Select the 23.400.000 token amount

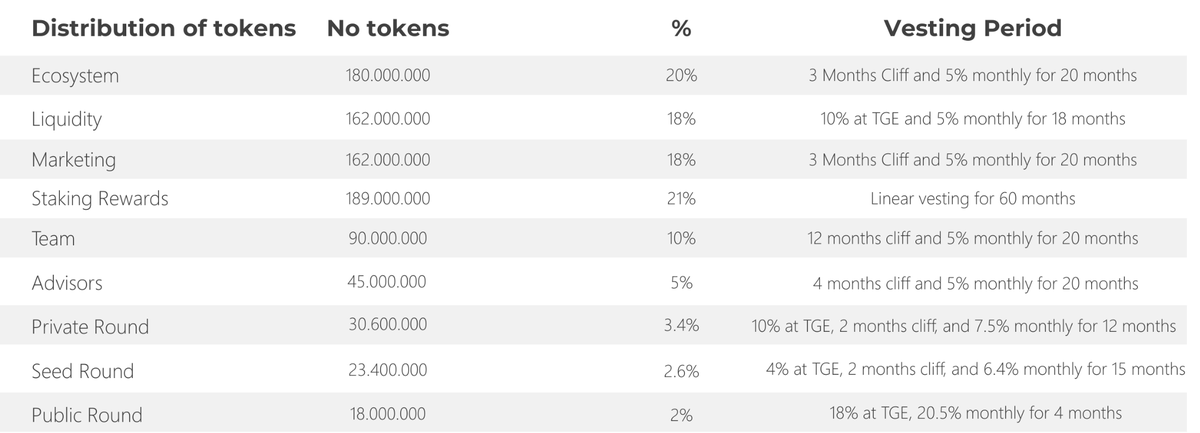click(x=387, y=371)
